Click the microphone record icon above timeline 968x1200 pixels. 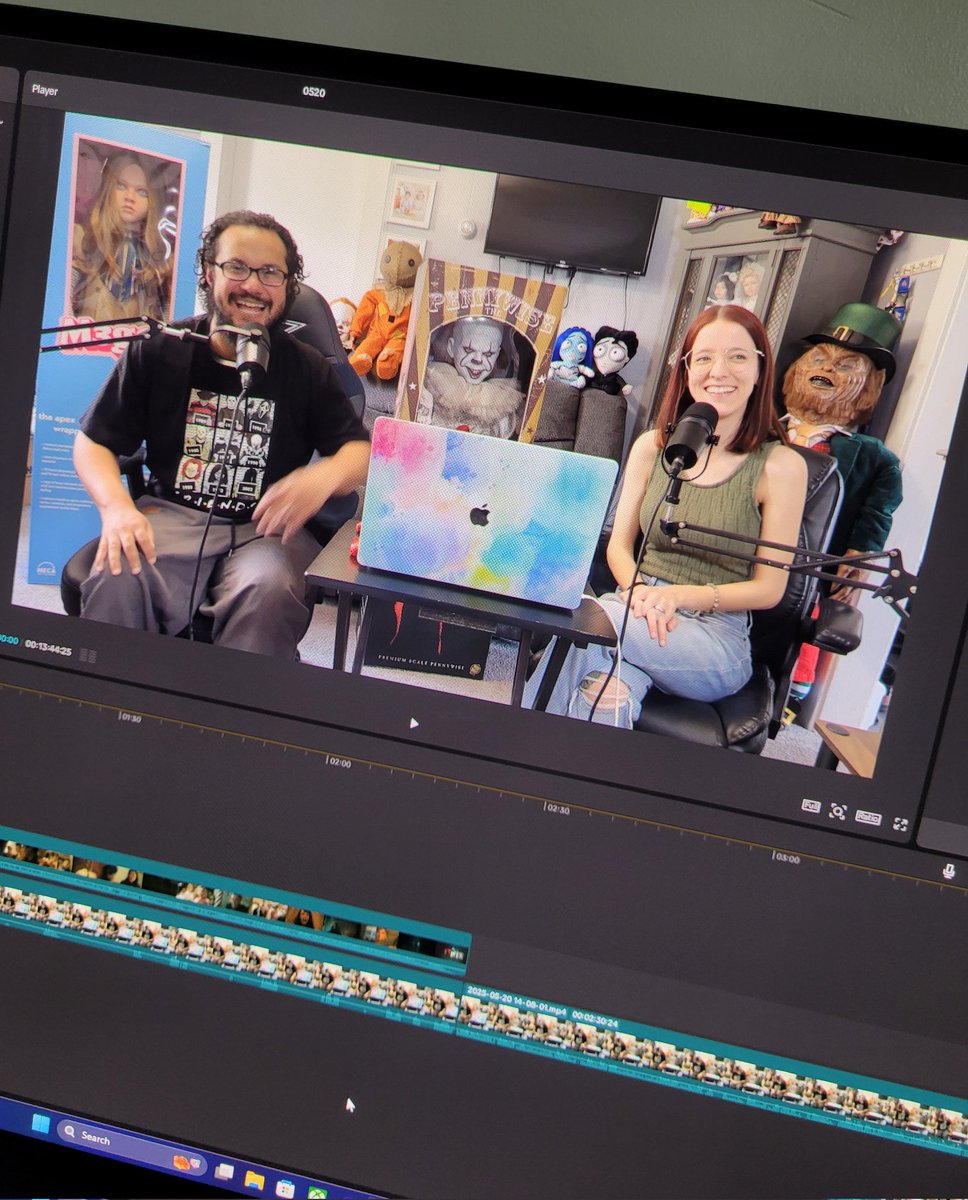pos(948,871)
